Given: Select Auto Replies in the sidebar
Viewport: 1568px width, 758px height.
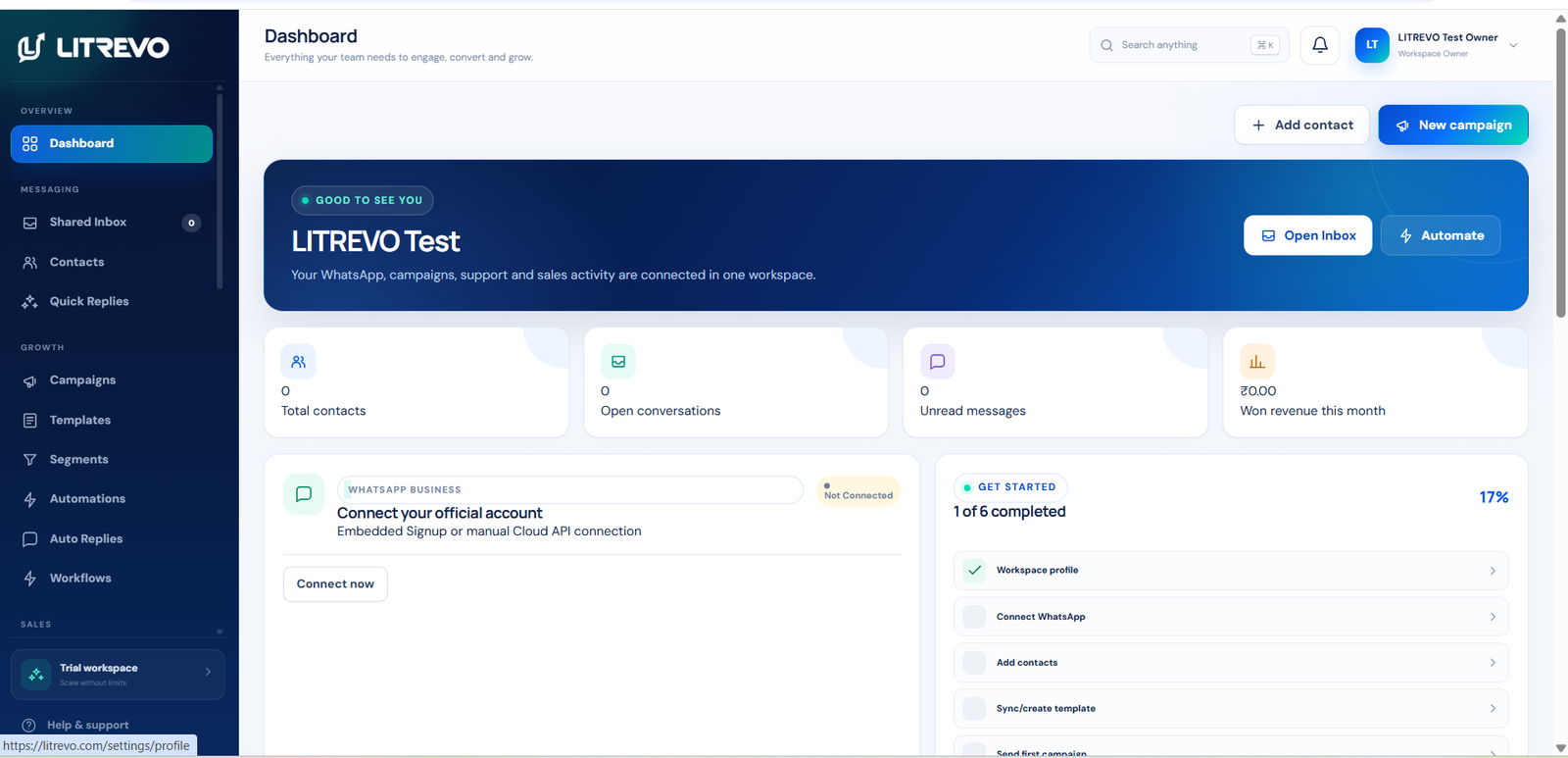Looking at the screenshot, I should (112, 539).
